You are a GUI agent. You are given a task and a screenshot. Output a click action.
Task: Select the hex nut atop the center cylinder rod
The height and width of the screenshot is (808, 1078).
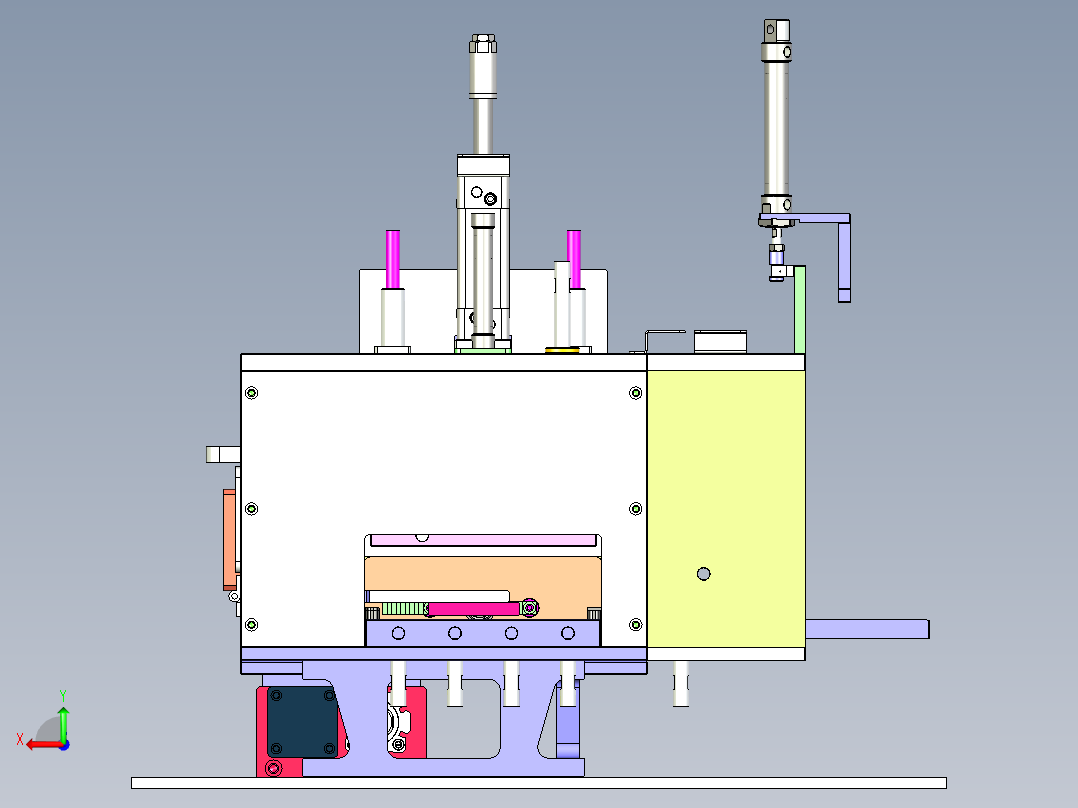point(483,43)
